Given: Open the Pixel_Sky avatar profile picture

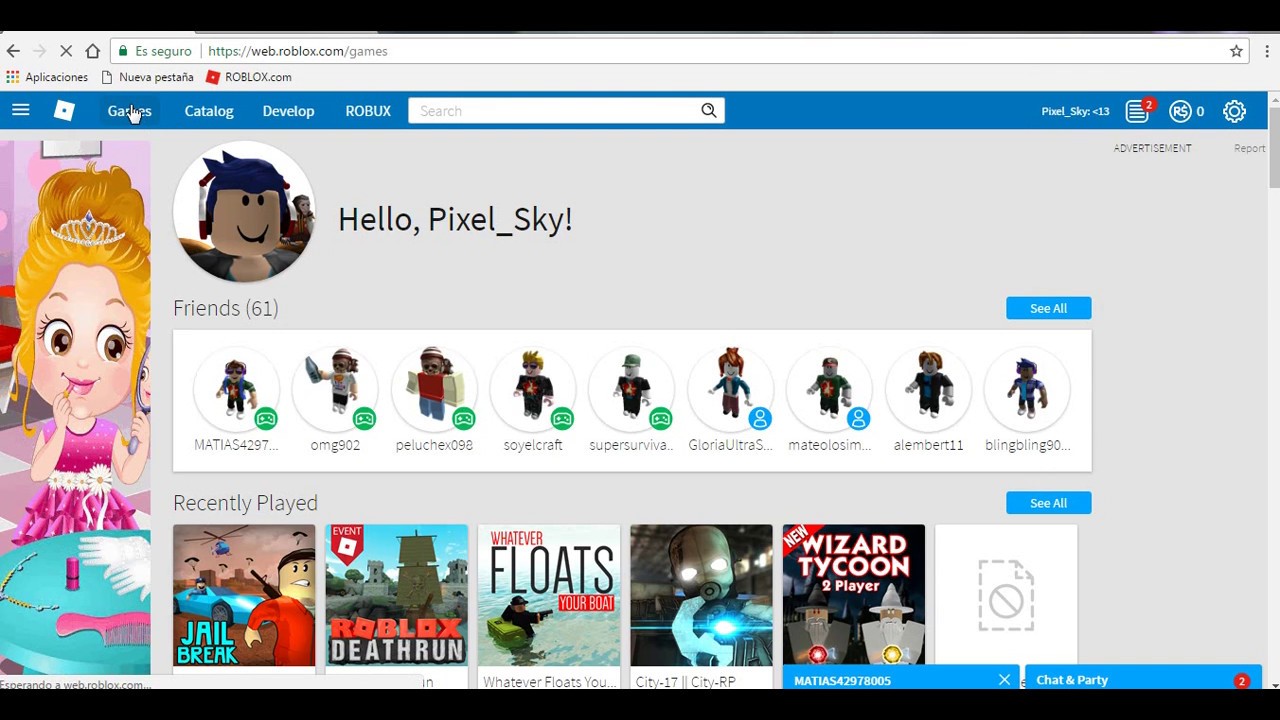Looking at the screenshot, I should (244, 211).
